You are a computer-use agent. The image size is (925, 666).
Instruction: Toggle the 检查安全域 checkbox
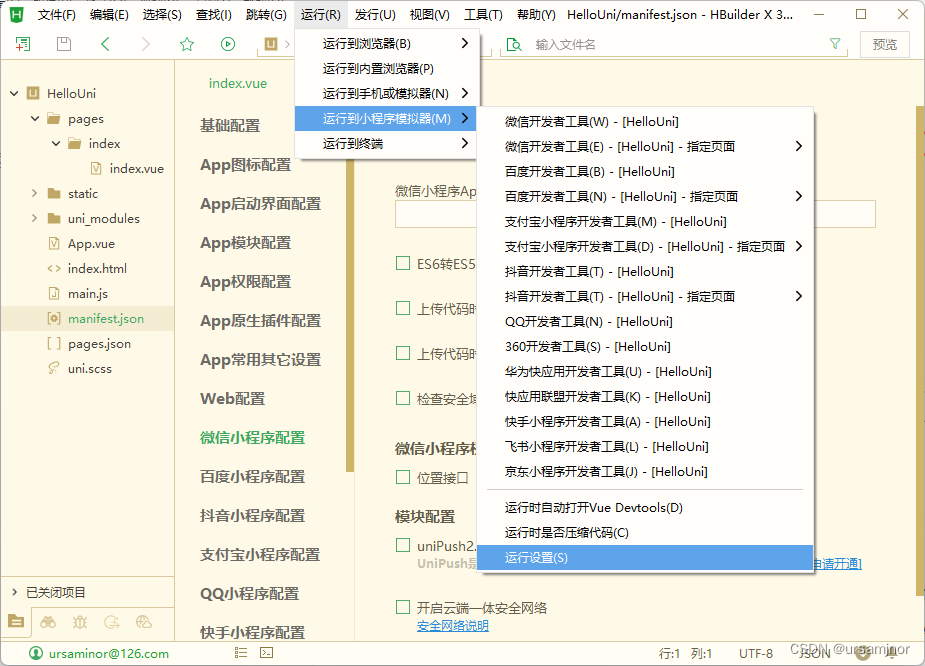pyautogui.click(x=403, y=398)
